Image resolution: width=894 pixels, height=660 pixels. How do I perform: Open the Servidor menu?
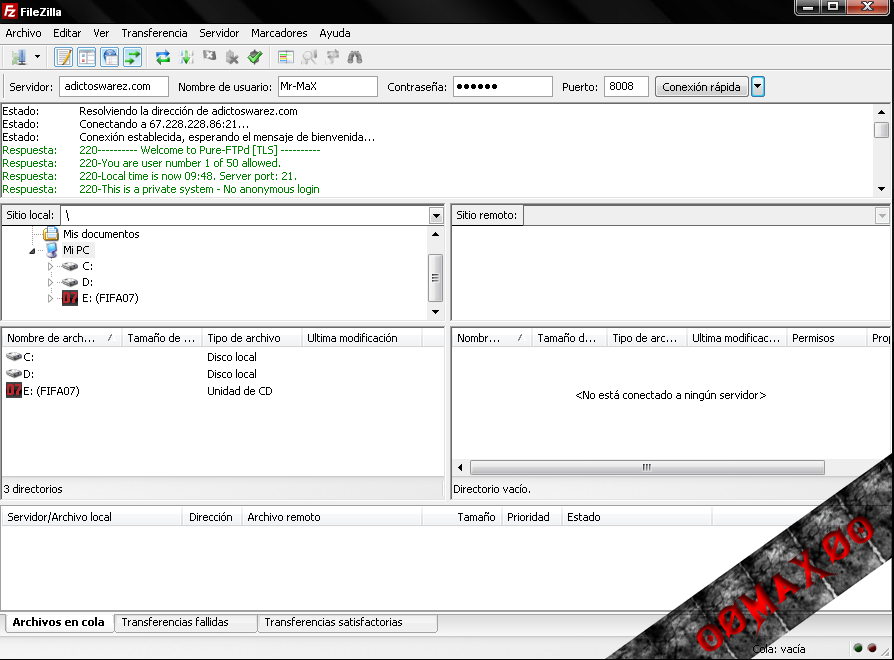(219, 33)
